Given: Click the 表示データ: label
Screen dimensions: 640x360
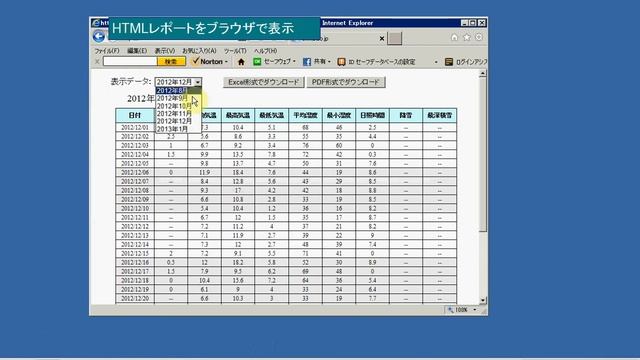Looking at the screenshot, I should pyautogui.click(x=131, y=82).
